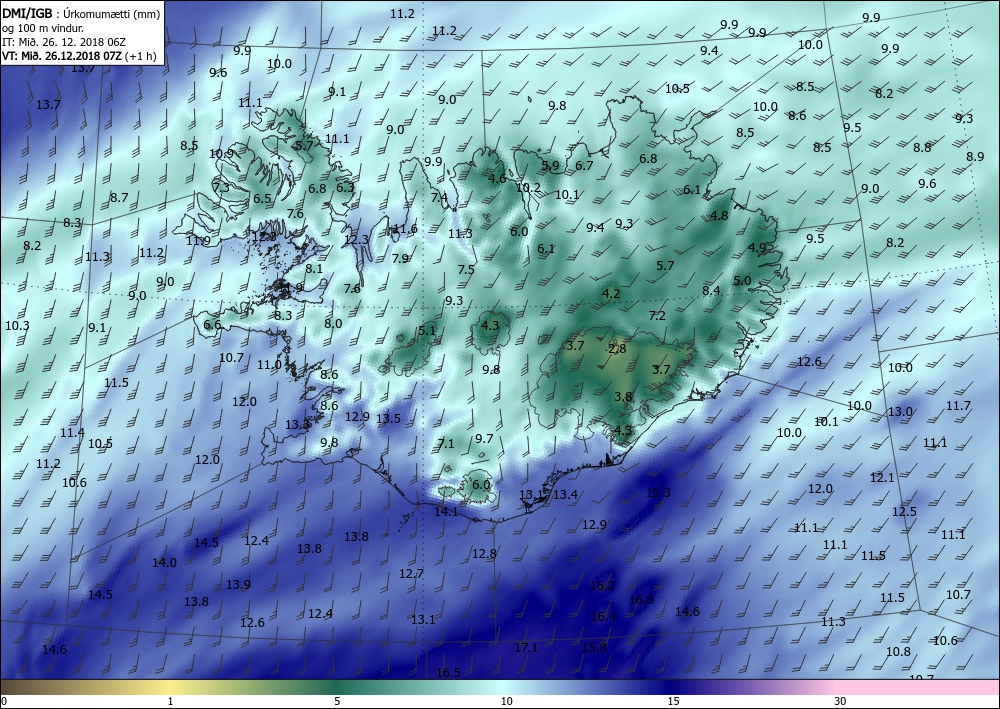This screenshot has width=1000, height=709.
Task: Click the '5.0' value in the east
Action: [x=742, y=281]
